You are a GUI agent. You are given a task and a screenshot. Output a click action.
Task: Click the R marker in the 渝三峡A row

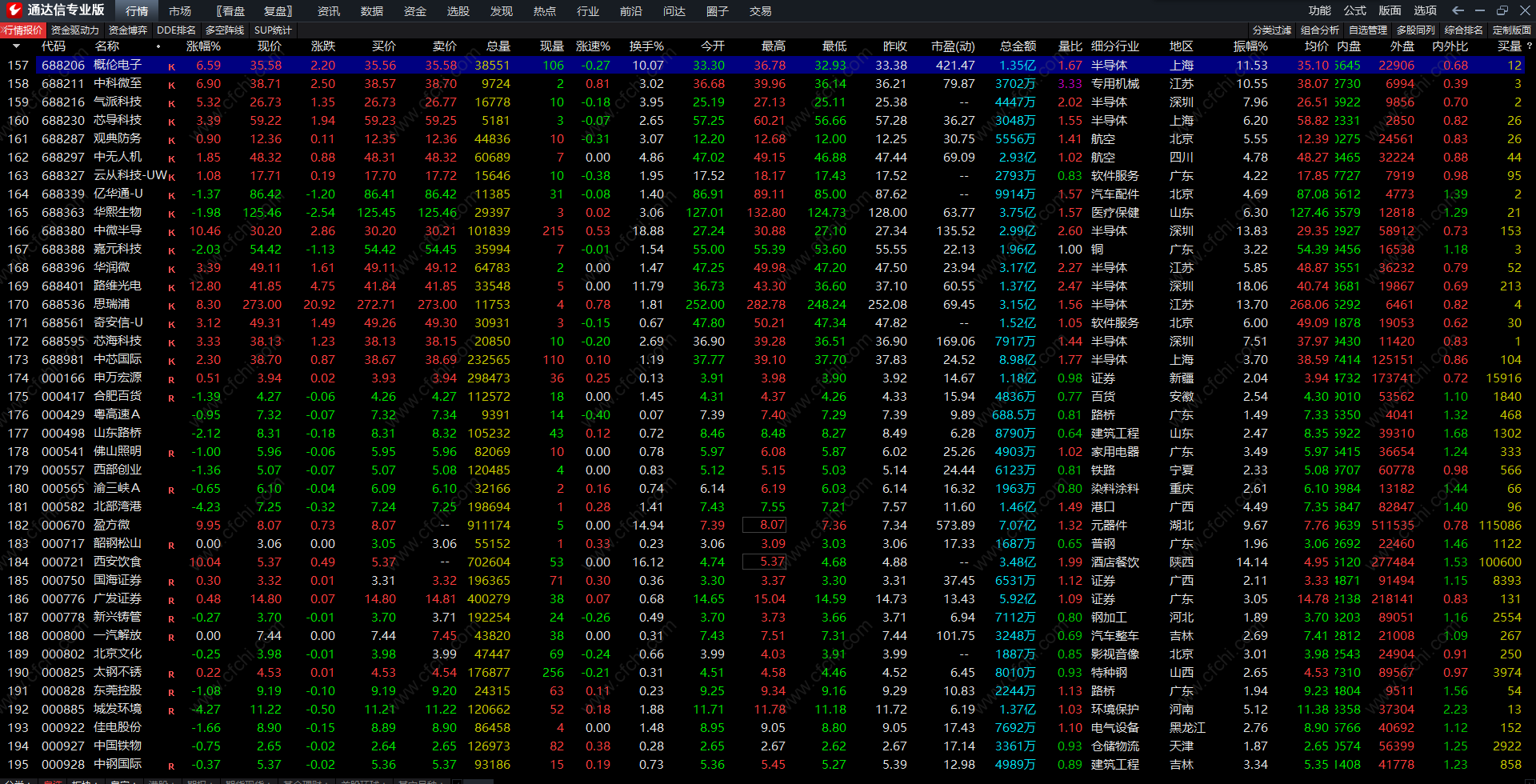[x=171, y=490]
